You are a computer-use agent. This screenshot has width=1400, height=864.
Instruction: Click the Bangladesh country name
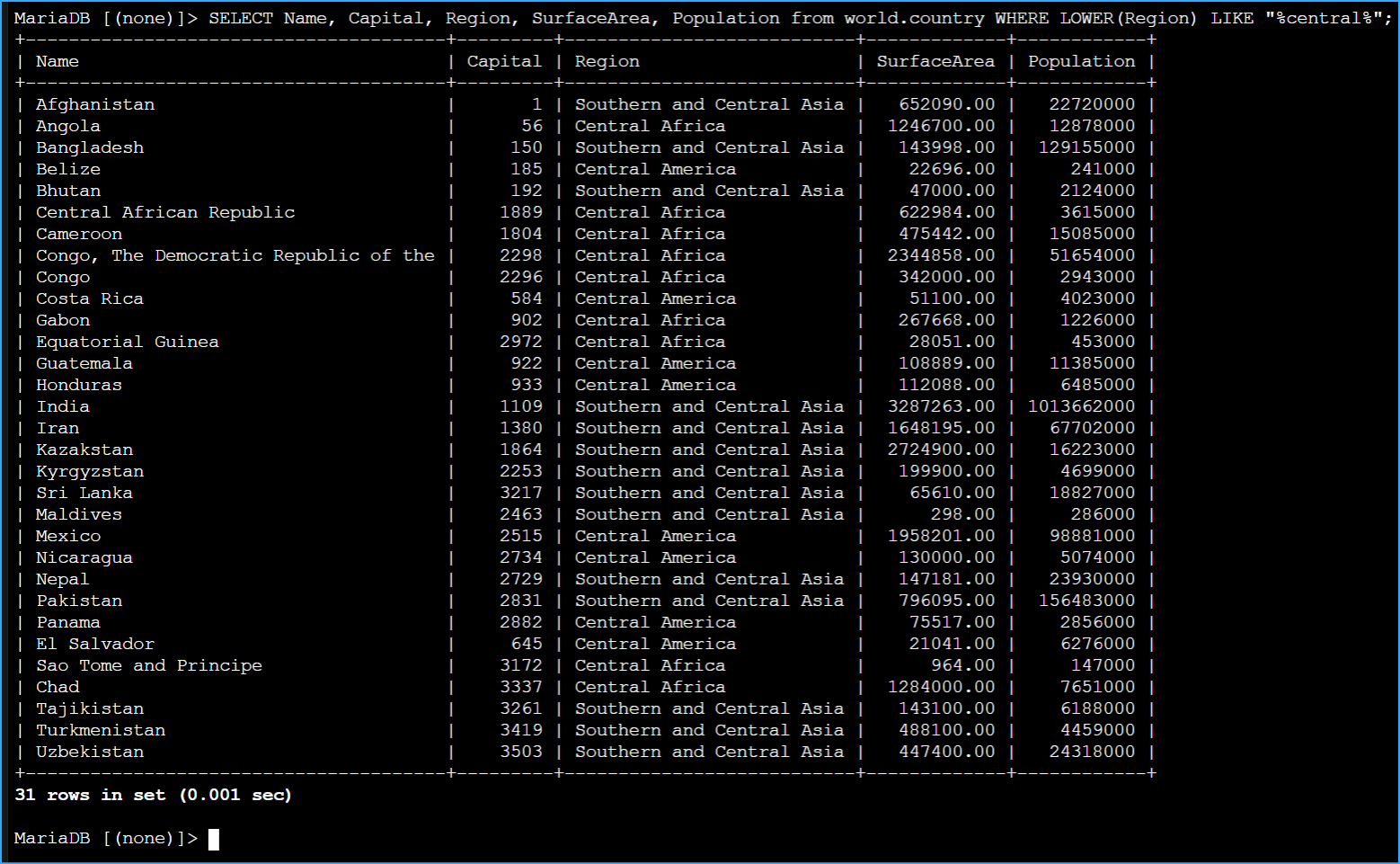click(89, 147)
